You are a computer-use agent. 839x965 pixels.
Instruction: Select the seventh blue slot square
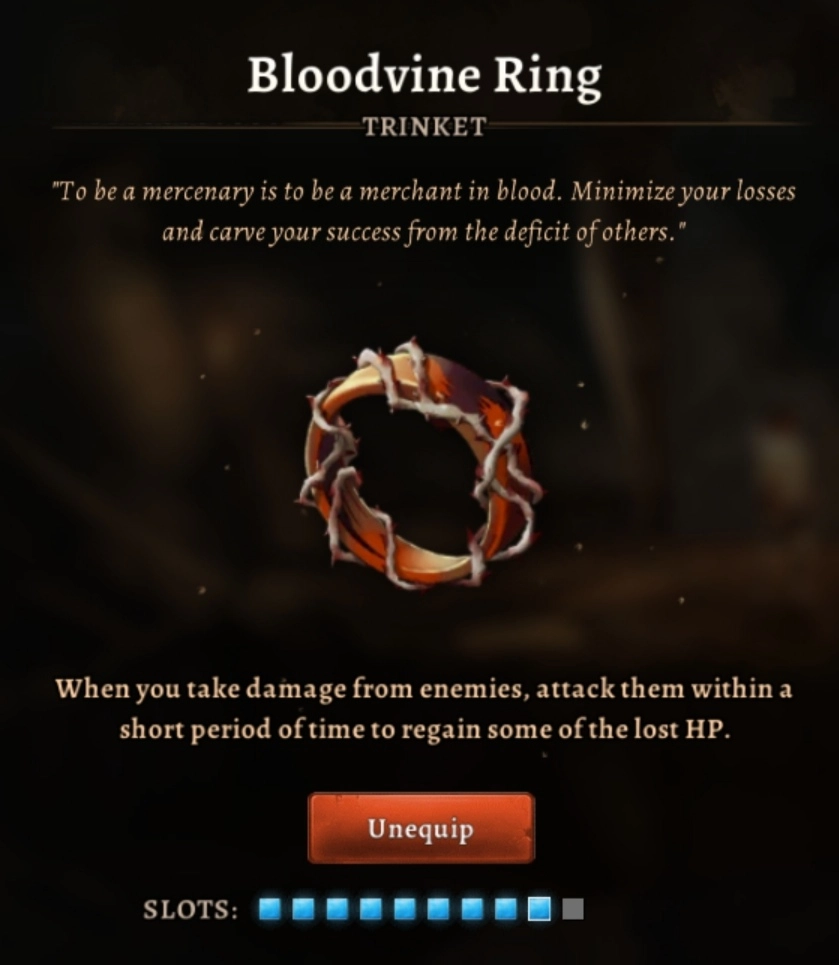tap(472, 908)
